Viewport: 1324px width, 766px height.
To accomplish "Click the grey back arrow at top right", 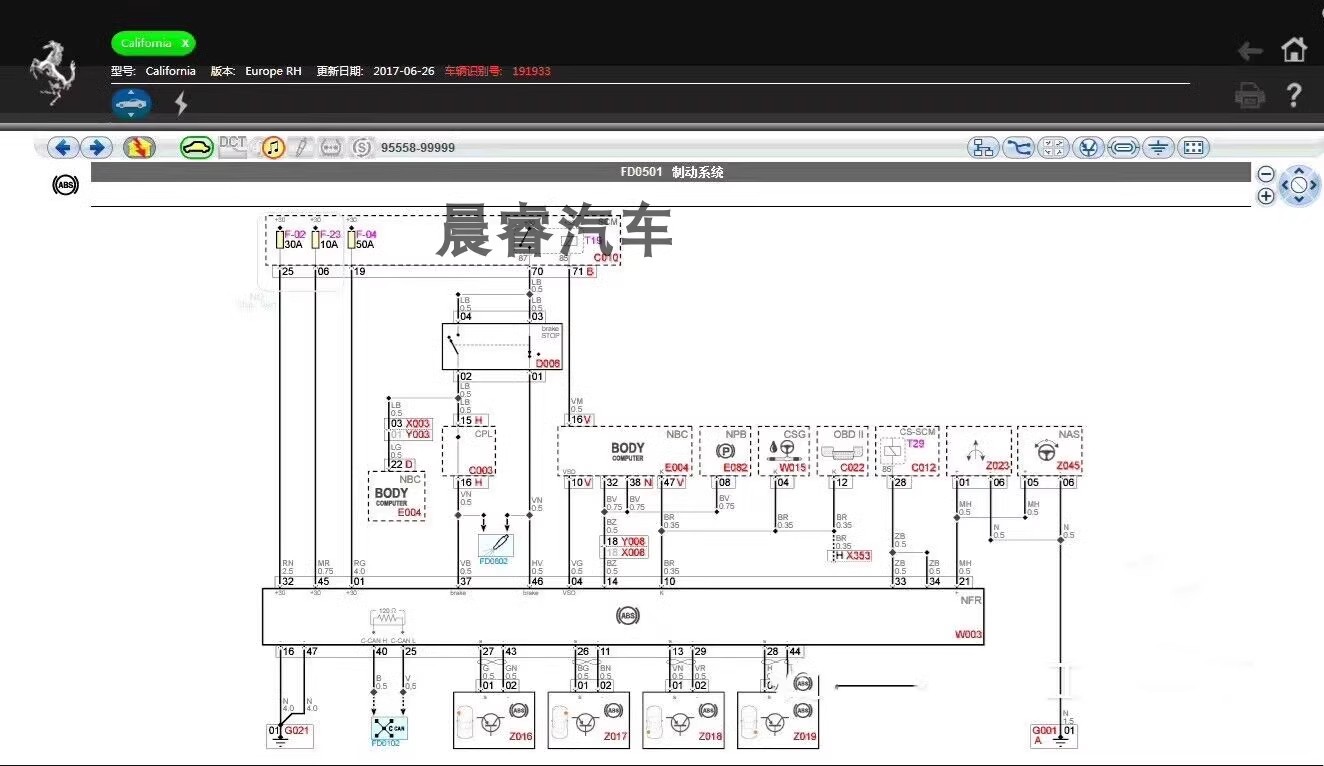I will pyautogui.click(x=1250, y=51).
